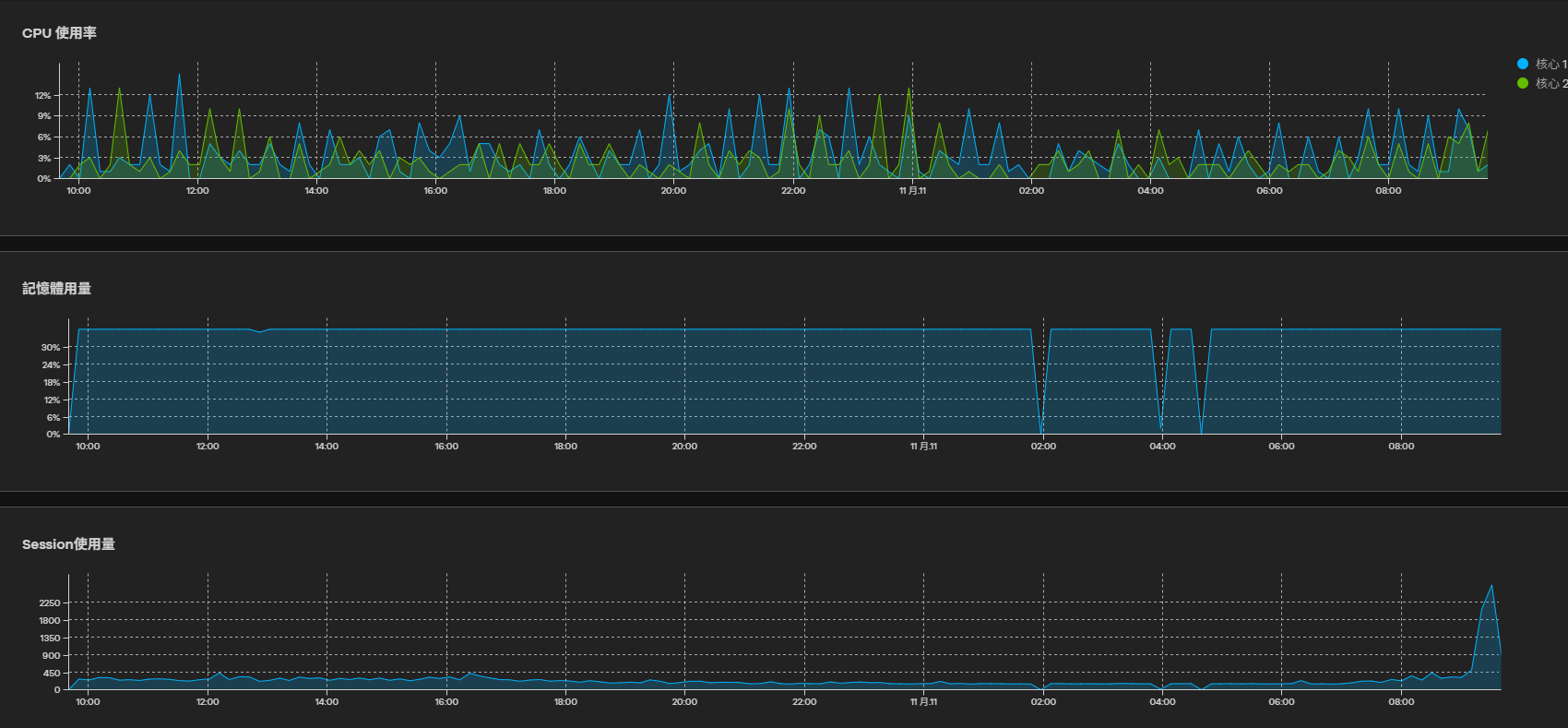Toggle the 核心 2 series label in legend
The image size is (1568, 728).
coord(1551,83)
